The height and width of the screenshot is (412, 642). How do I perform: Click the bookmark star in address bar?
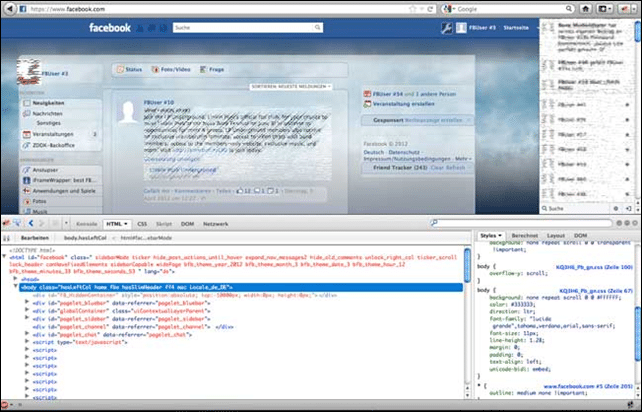pos(412,9)
